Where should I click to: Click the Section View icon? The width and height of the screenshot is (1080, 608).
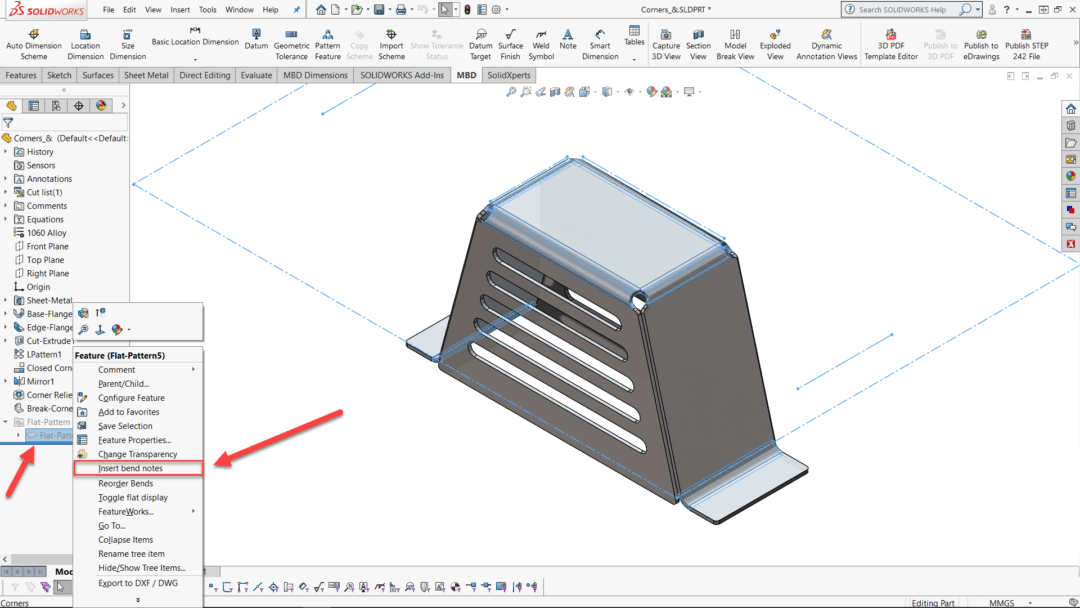click(698, 42)
